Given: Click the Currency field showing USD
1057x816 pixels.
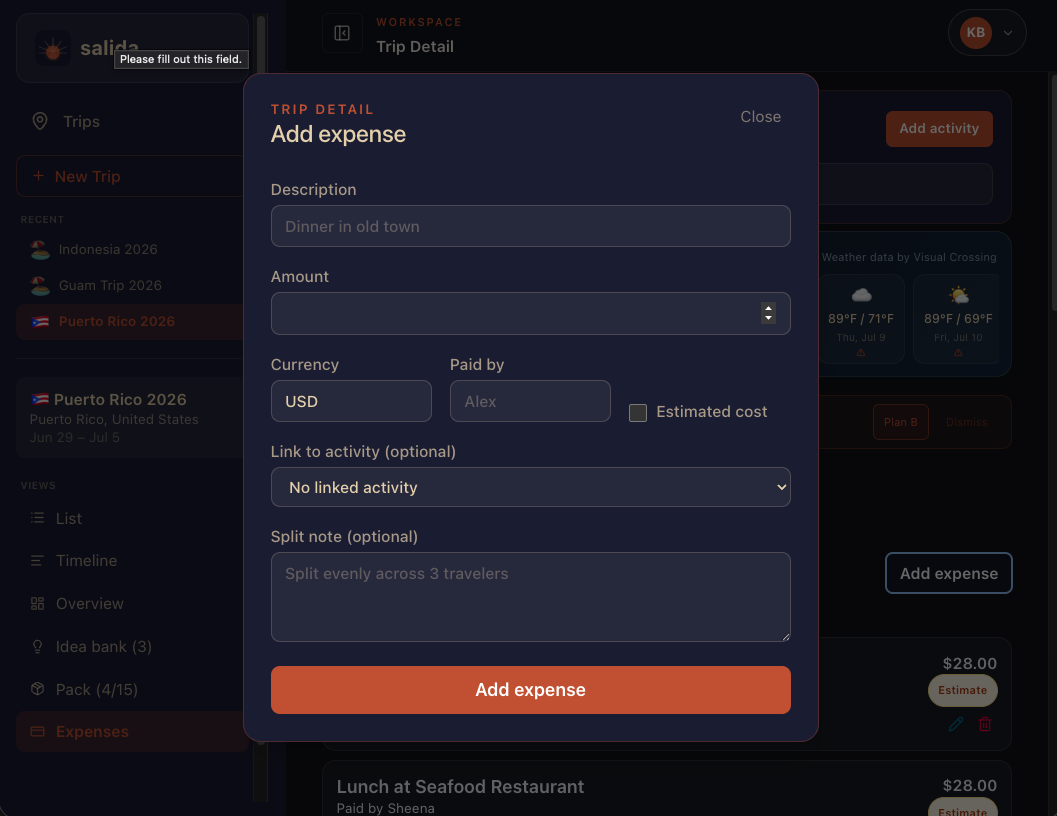Looking at the screenshot, I should (x=351, y=401).
